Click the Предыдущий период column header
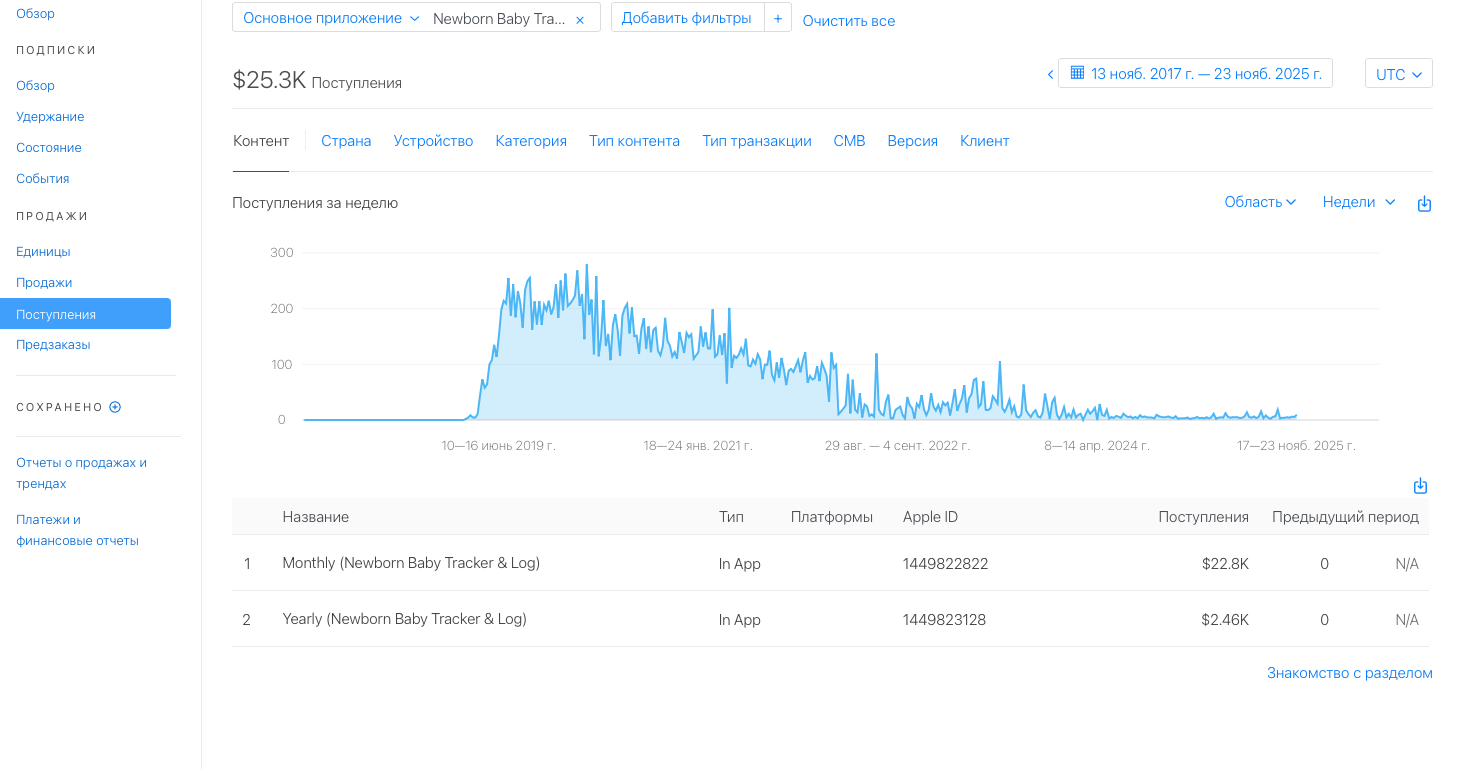The height and width of the screenshot is (769, 1468). 1345,517
